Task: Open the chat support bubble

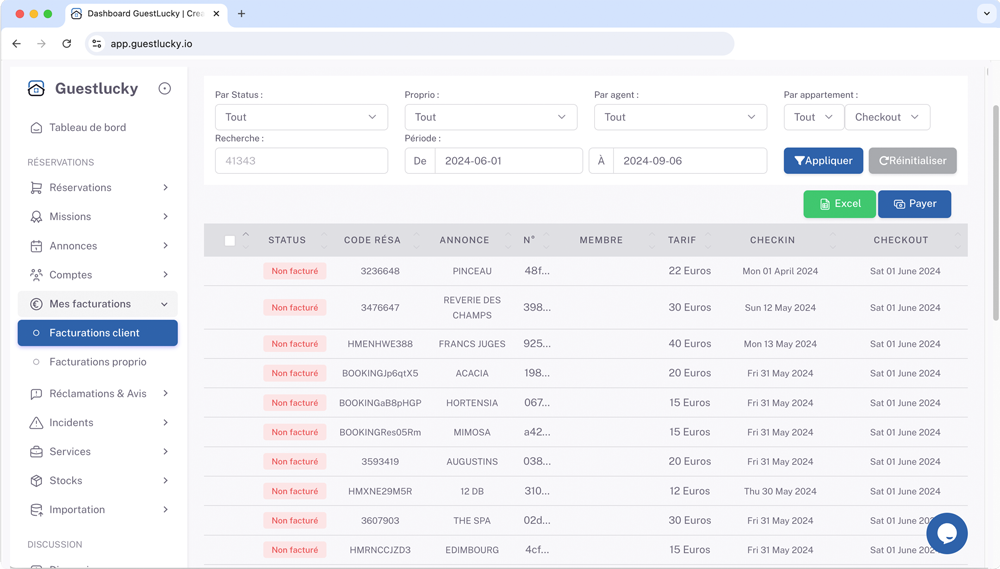Action: (947, 533)
